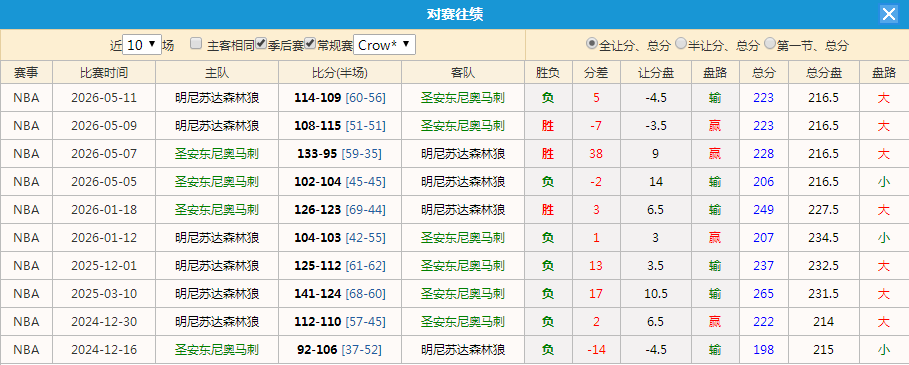Screen dimensions: 909x365
Task: Click the date 2024-12-30
Action: 104,322
